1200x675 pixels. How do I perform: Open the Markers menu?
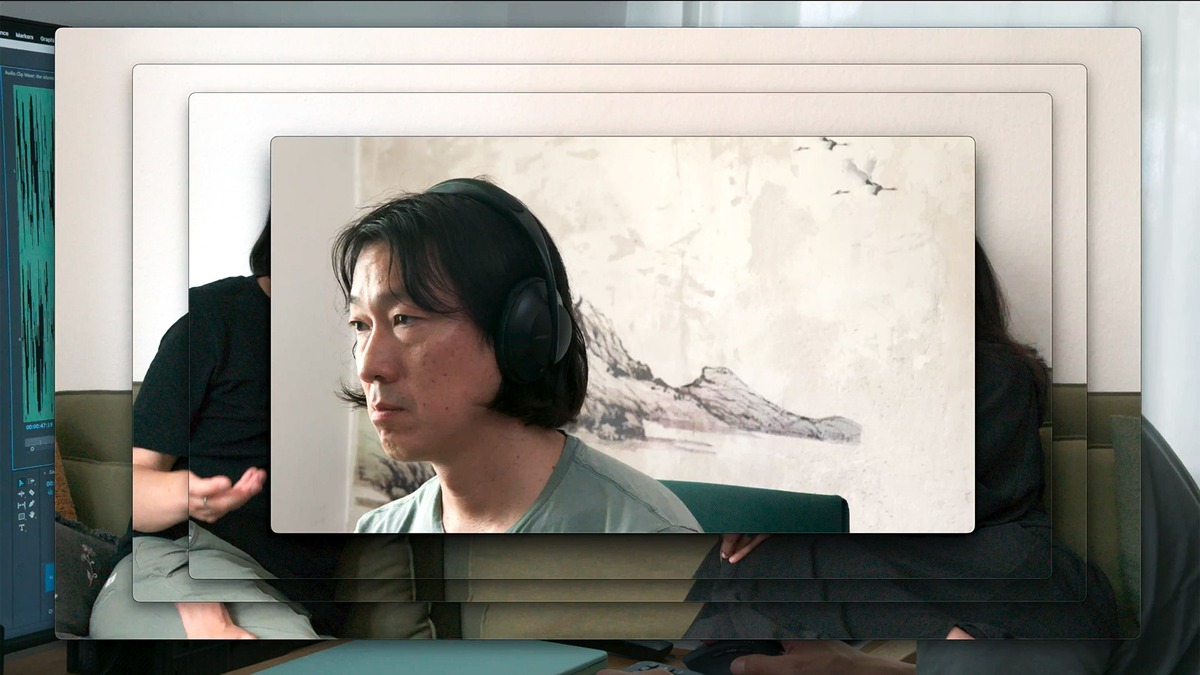(24, 36)
